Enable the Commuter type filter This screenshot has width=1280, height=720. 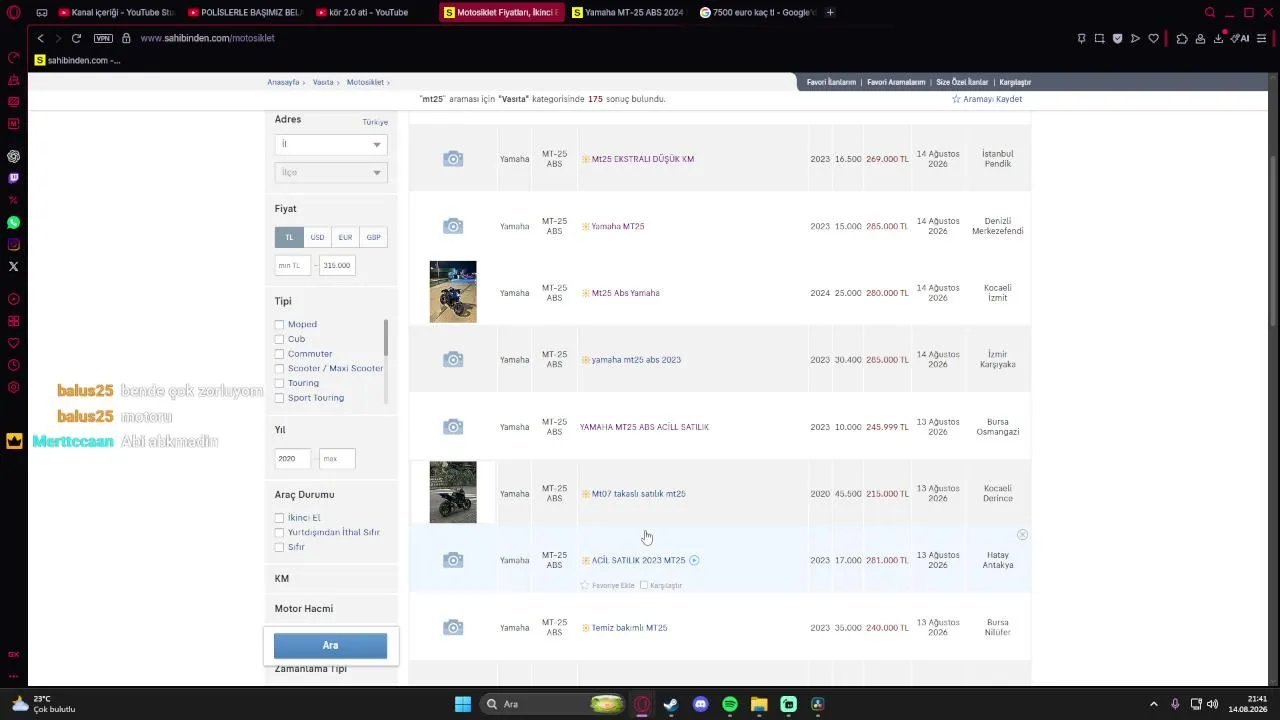click(279, 354)
